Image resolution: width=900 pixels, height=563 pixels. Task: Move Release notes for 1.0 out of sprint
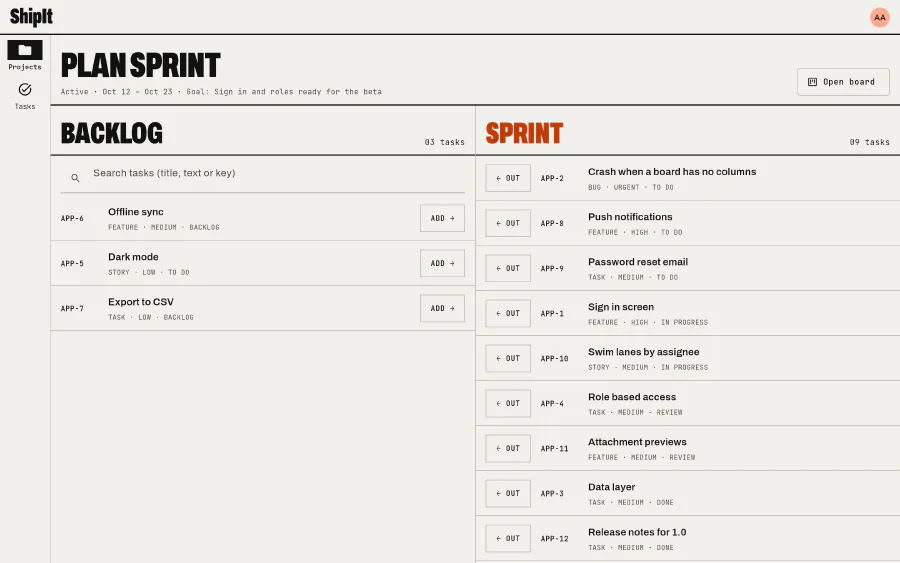[508, 538]
